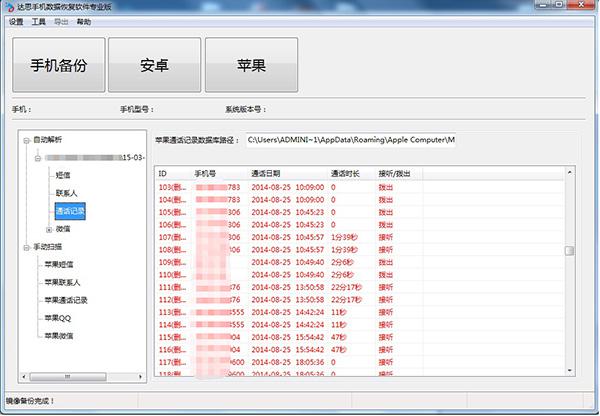The image size is (600, 416).
Task: Collapse the 手动扫描 tree node
Action: (x=25, y=247)
